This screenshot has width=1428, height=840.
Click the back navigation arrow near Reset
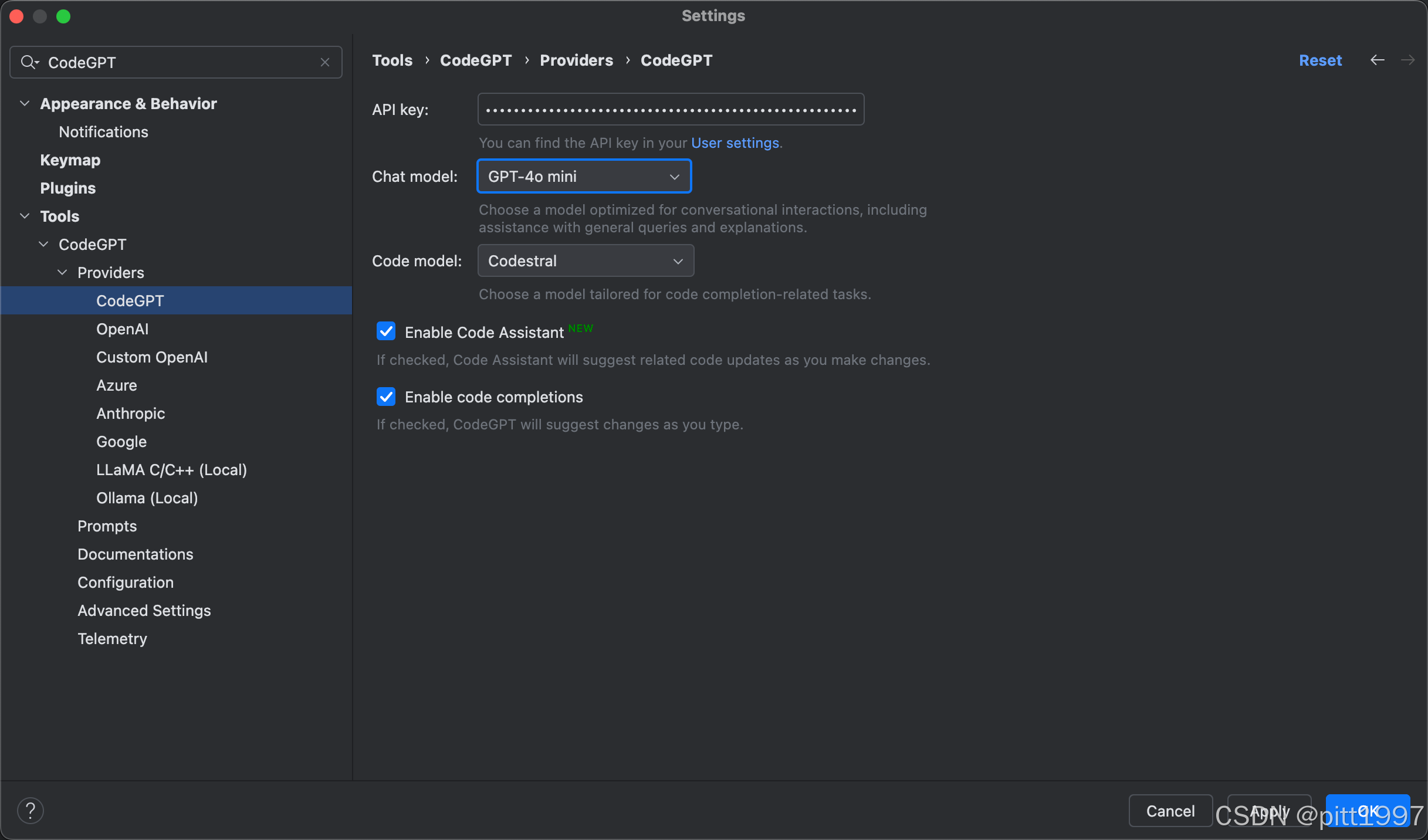point(1377,60)
